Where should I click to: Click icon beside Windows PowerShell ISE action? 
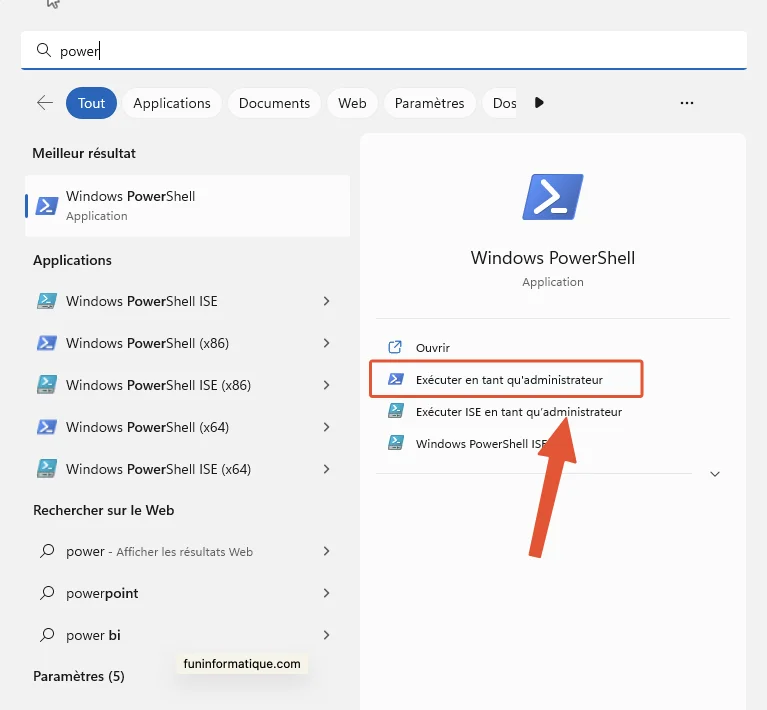point(396,443)
